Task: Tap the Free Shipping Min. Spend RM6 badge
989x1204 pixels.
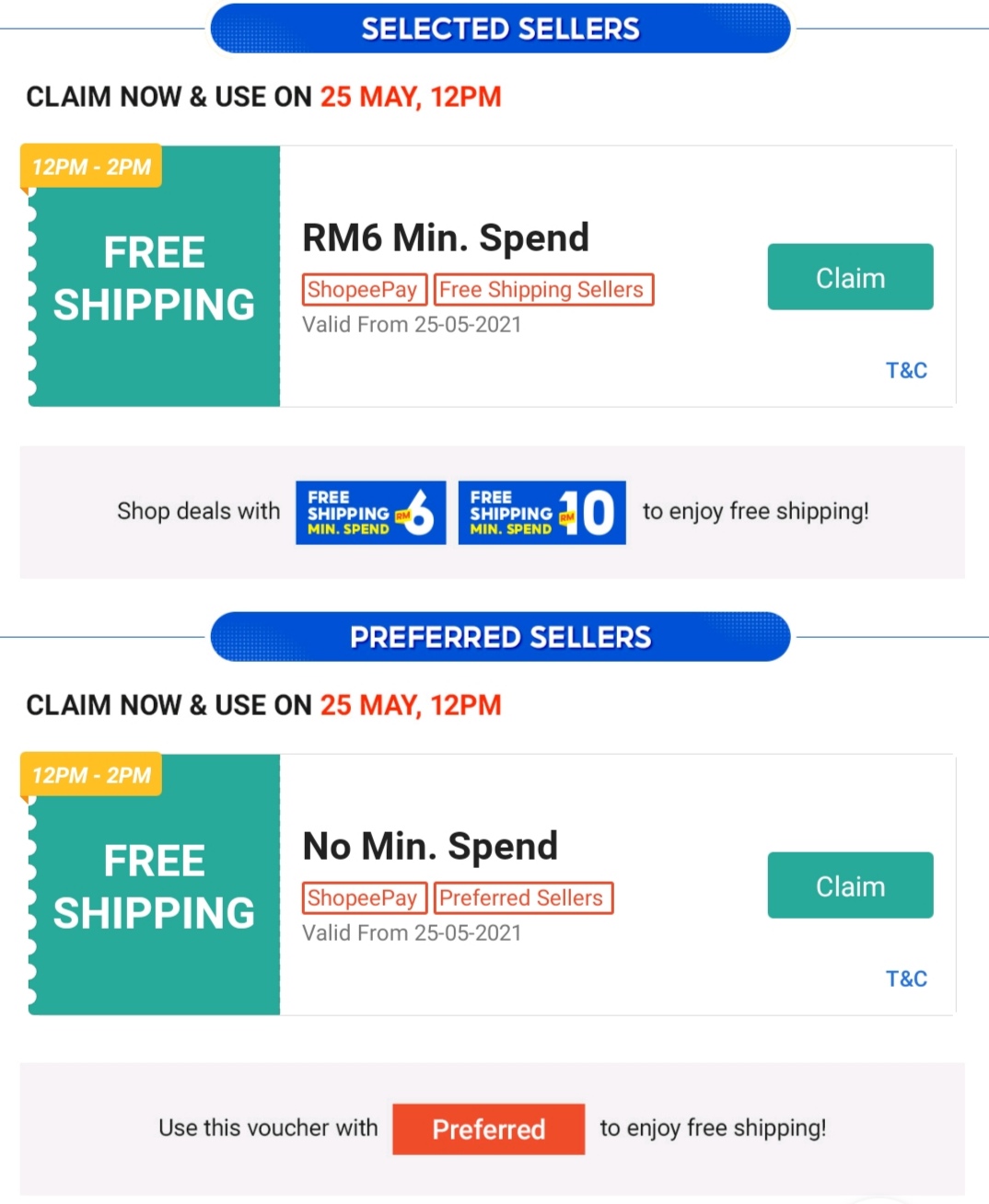Action: [x=370, y=513]
